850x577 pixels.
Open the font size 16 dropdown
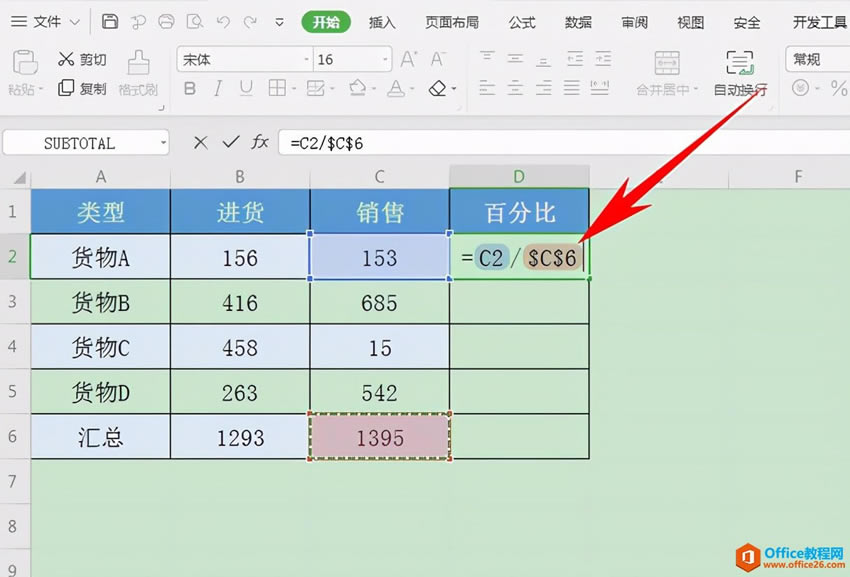(385, 60)
